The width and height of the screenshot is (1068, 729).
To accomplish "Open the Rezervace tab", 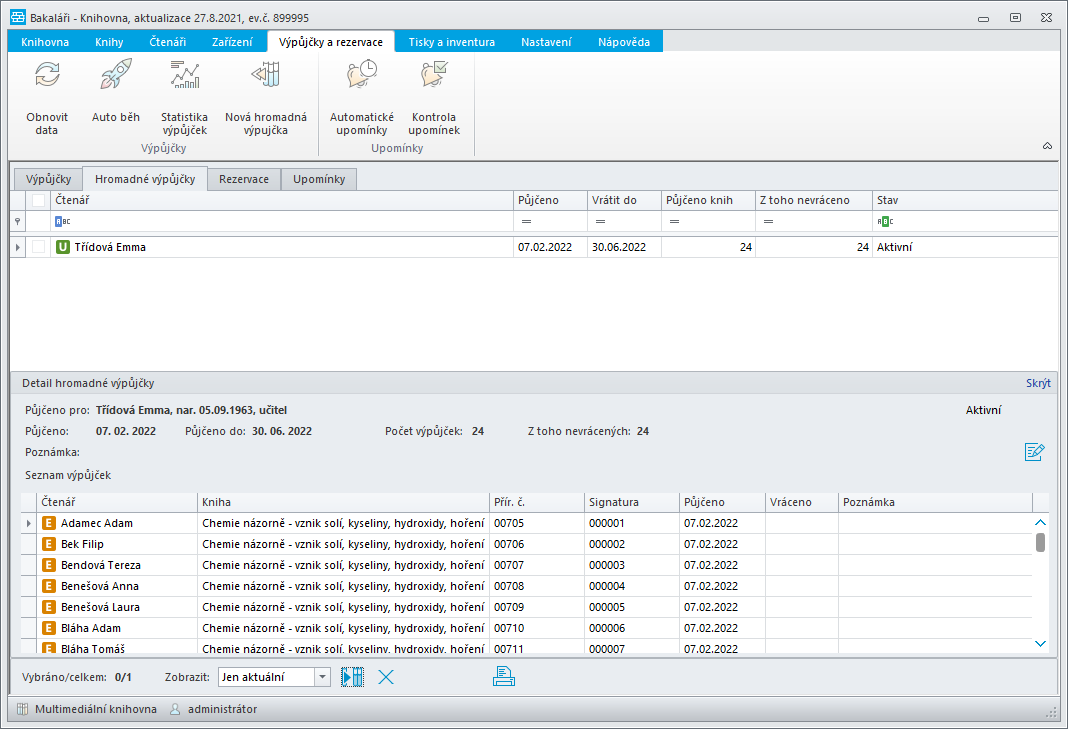I will [244, 179].
